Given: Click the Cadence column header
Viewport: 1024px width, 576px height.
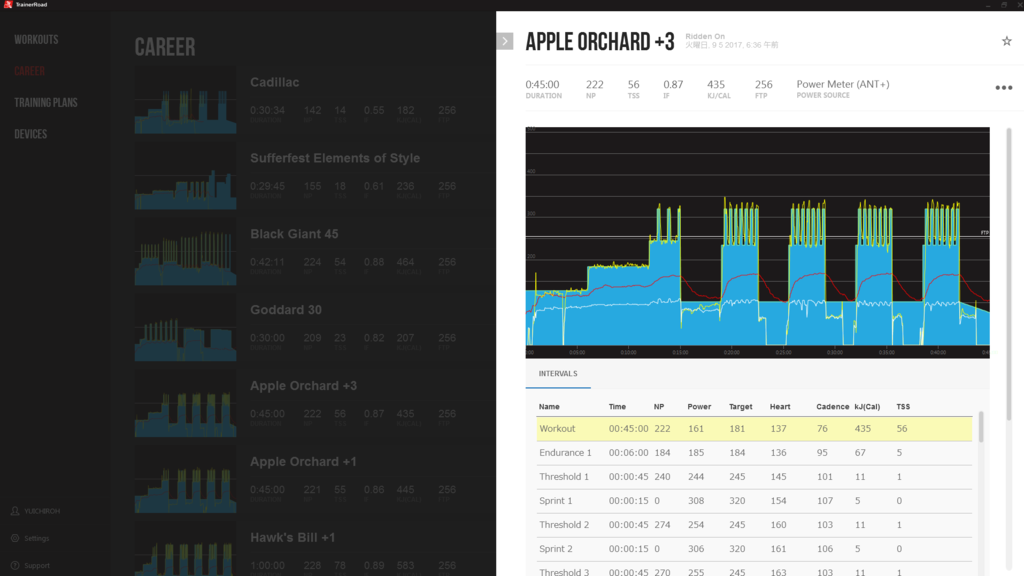Looking at the screenshot, I should tap(832, 407).
